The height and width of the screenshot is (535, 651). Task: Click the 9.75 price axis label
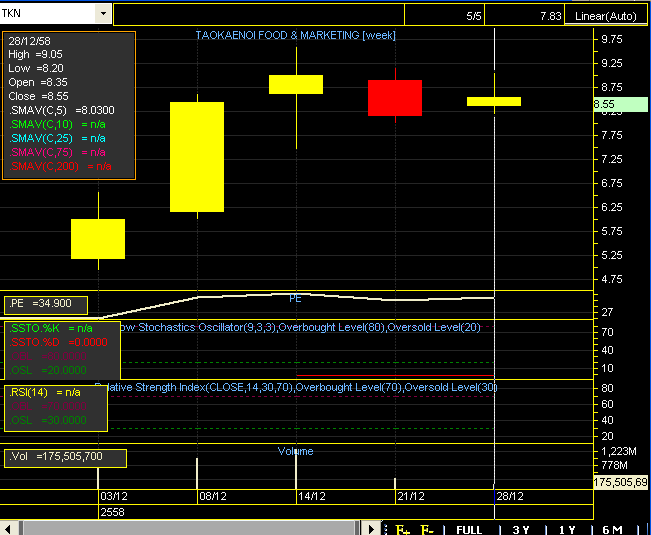612,39
